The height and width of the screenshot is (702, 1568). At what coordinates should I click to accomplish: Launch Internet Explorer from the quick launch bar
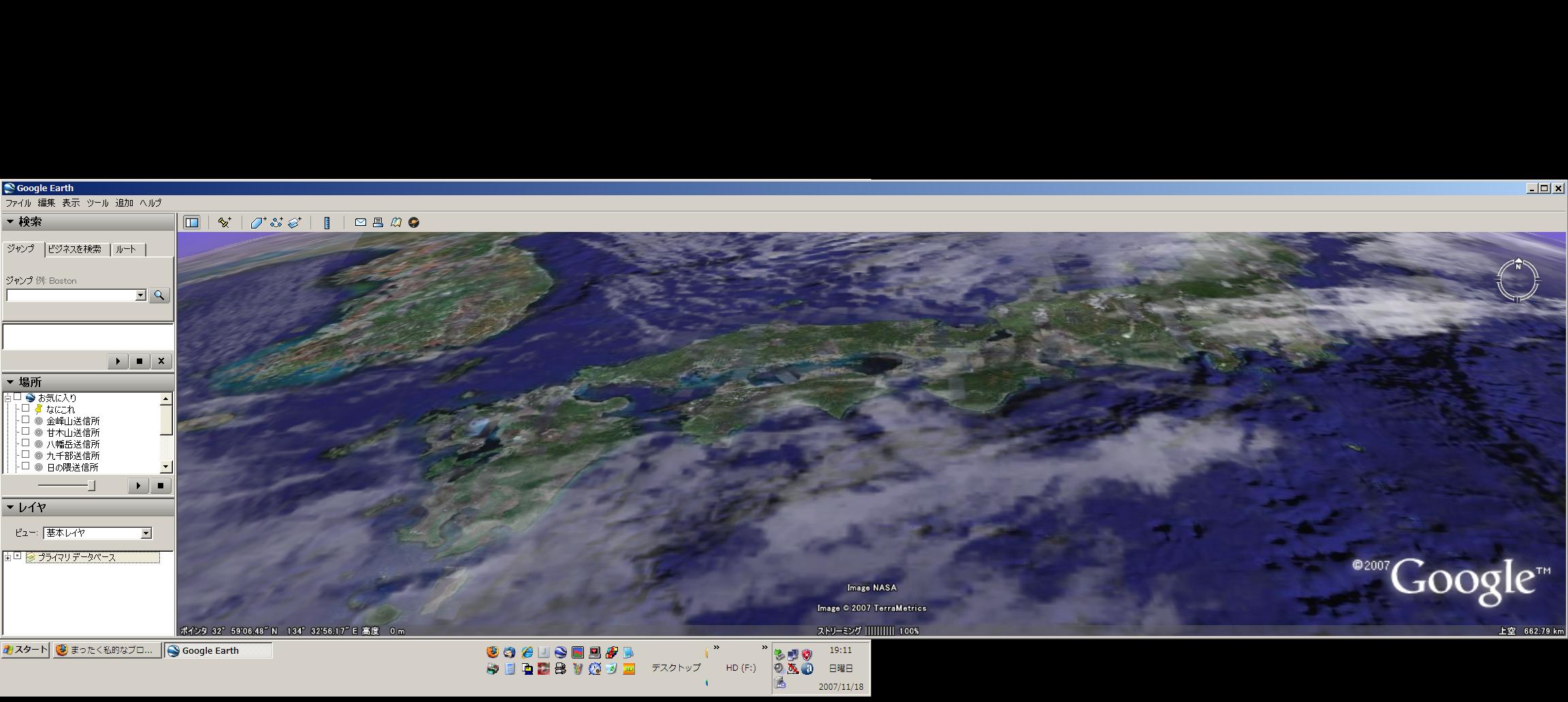pos(527,652)
